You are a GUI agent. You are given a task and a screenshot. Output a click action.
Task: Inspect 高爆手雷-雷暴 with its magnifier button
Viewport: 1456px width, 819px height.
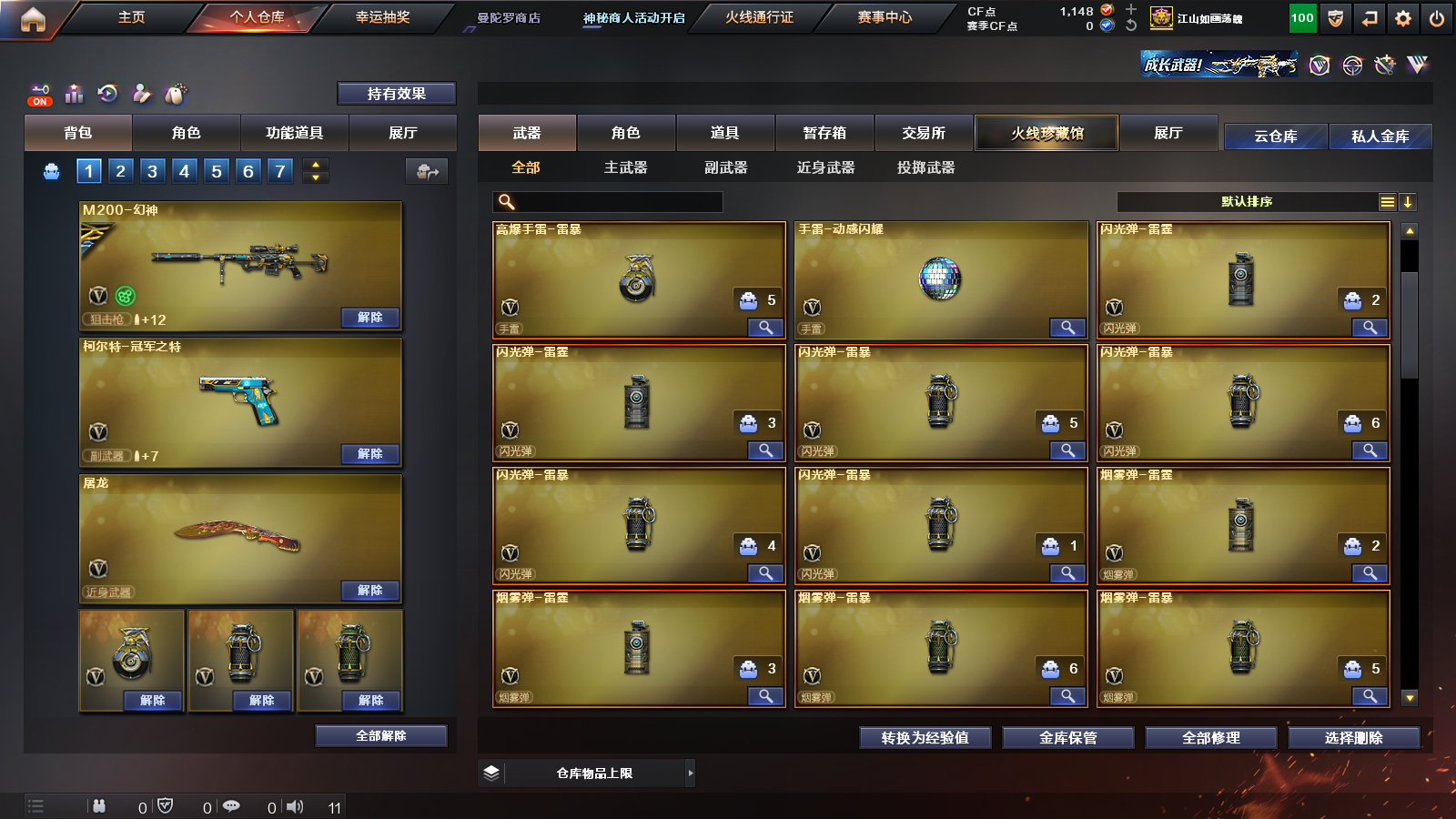coord(766,328)
